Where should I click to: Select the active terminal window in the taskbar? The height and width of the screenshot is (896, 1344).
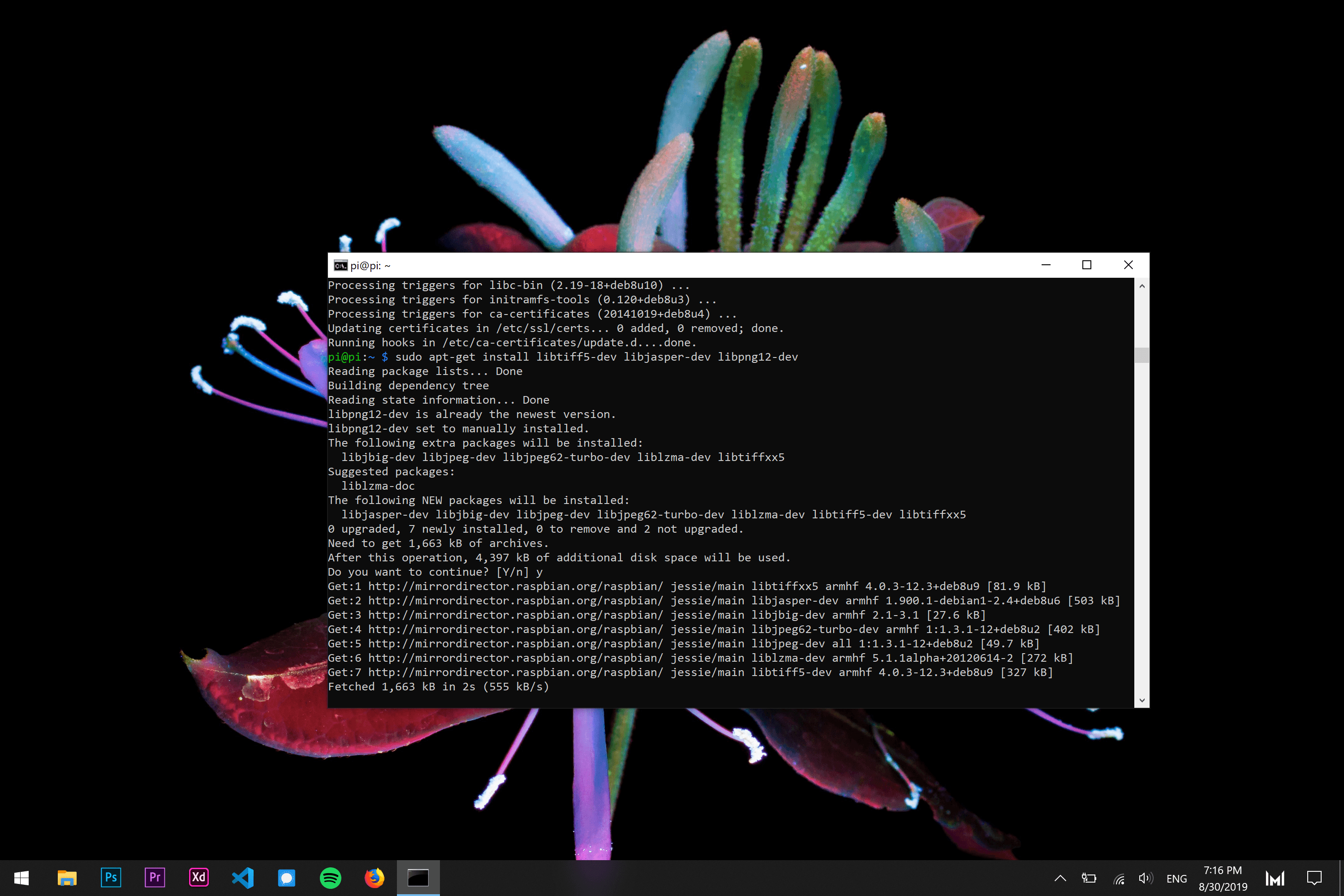pyautogui.click(x=418, y=878)
